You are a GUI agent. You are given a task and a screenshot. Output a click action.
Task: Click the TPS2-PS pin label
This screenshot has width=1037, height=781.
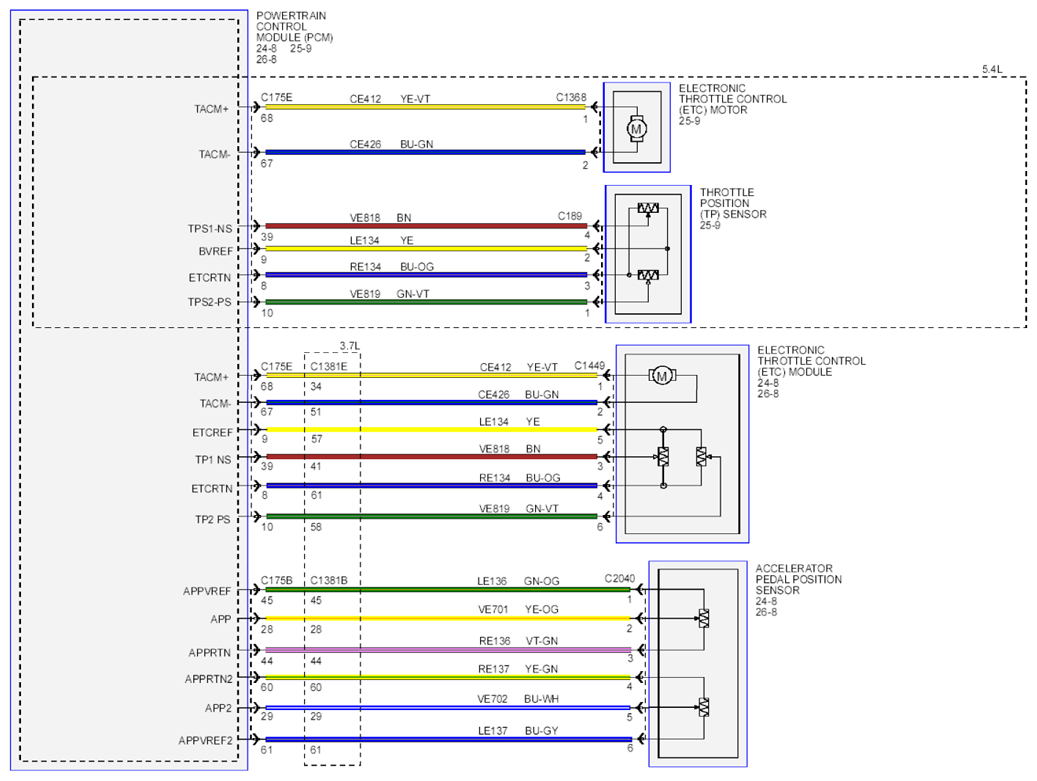210,302
